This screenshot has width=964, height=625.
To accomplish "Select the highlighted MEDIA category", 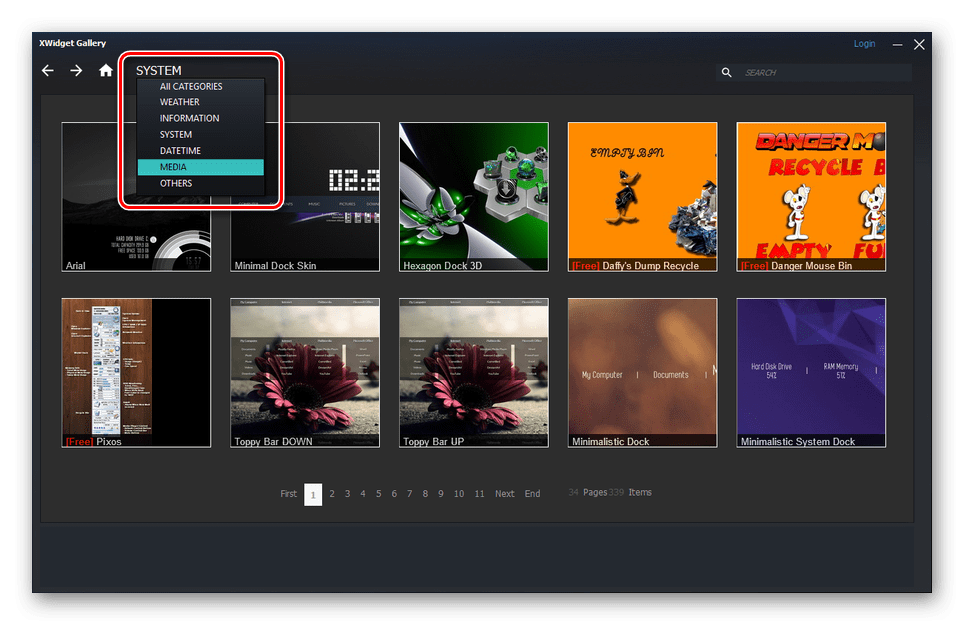I will click(173, 167).
